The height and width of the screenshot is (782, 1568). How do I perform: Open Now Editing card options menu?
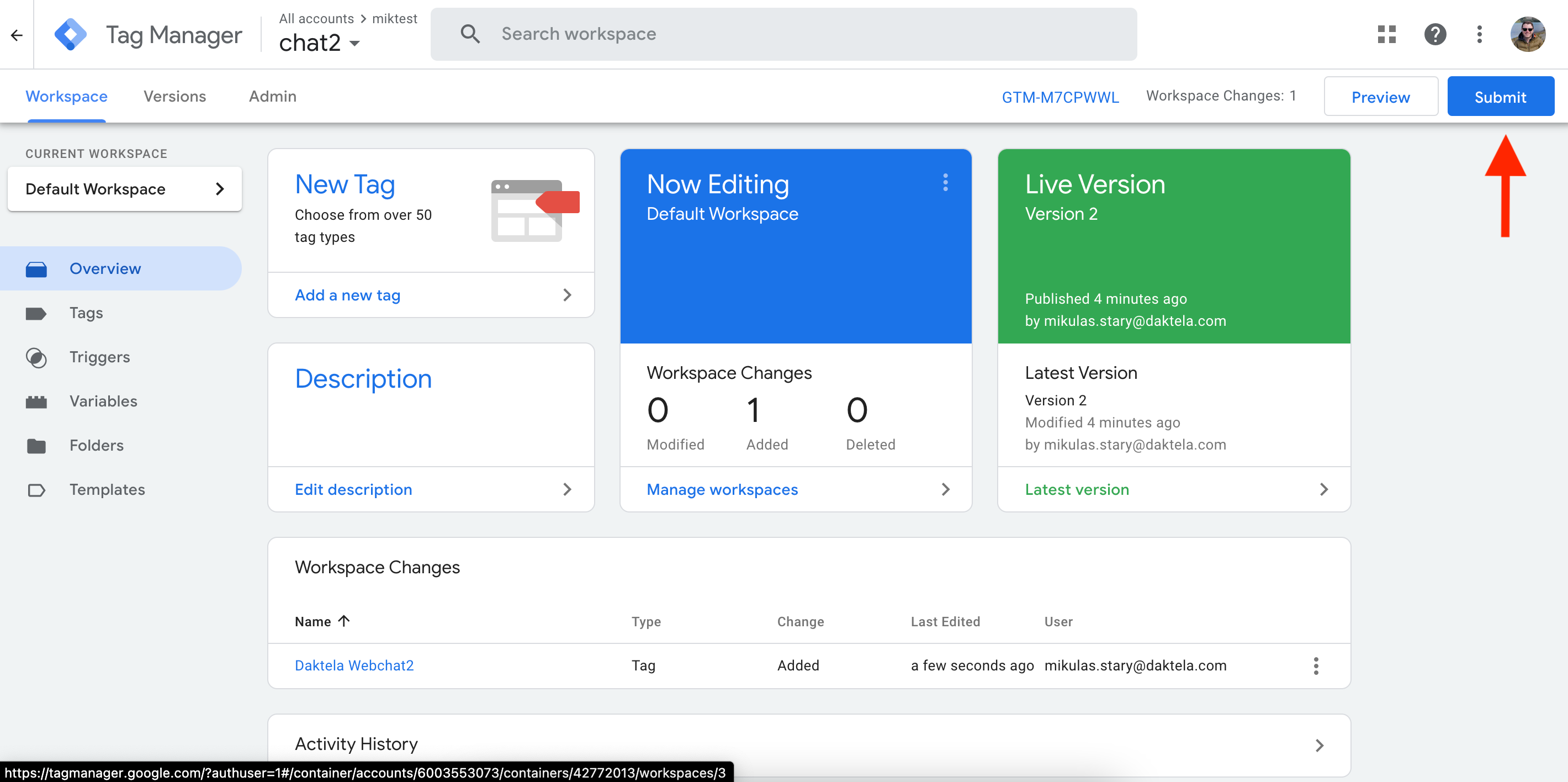pyautogui.click(x=945, y=182)
